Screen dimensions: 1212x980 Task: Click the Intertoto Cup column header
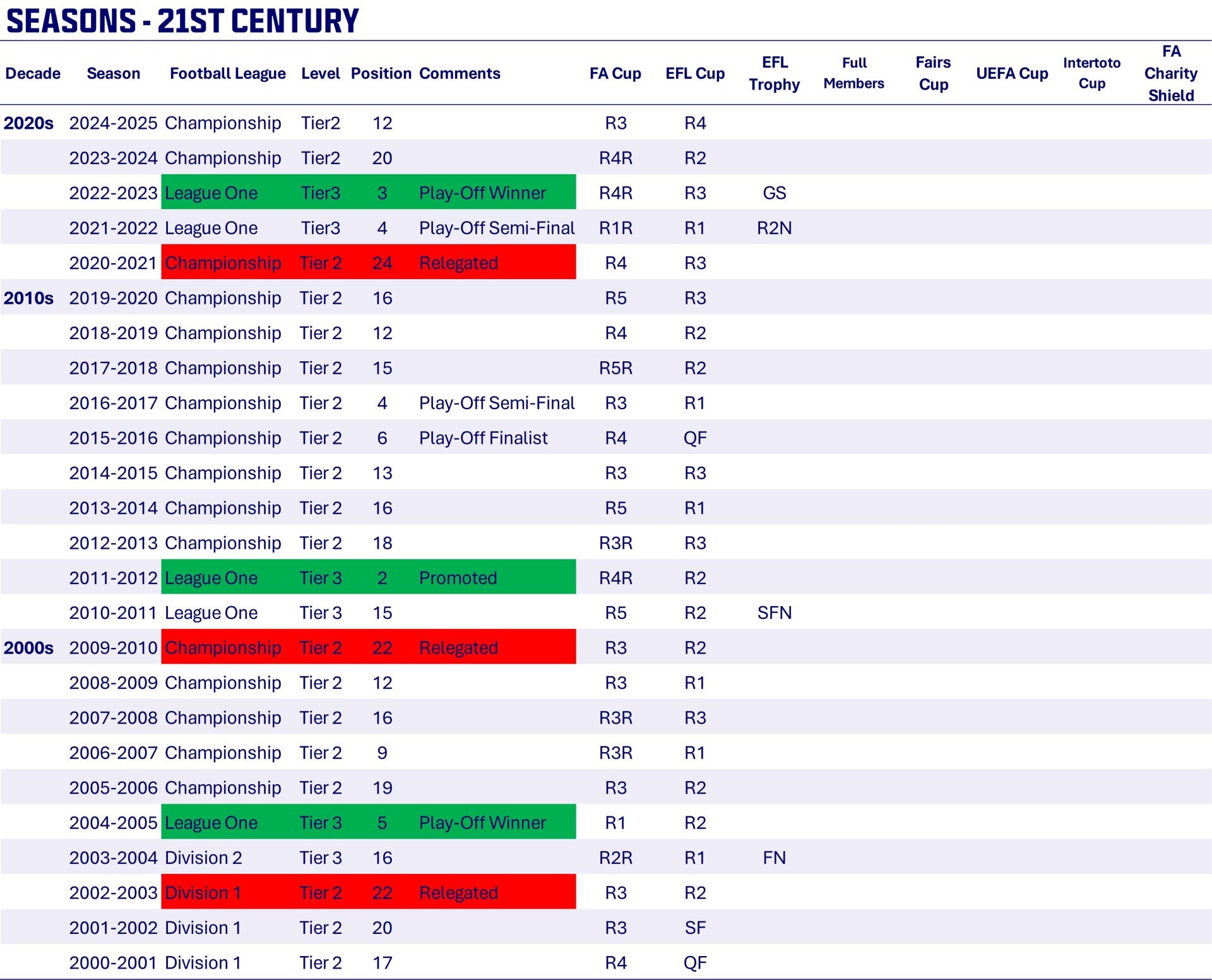[x=1092, y=73]
